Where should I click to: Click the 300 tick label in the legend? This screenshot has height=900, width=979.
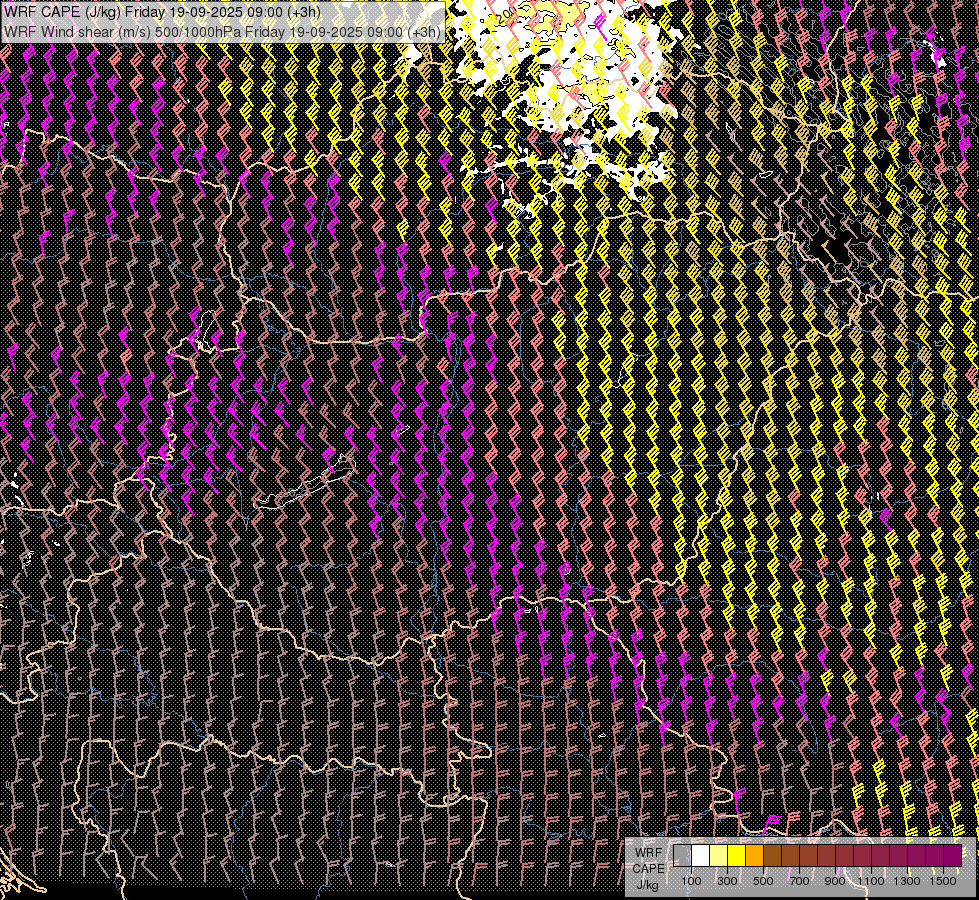tap(727, 881)
